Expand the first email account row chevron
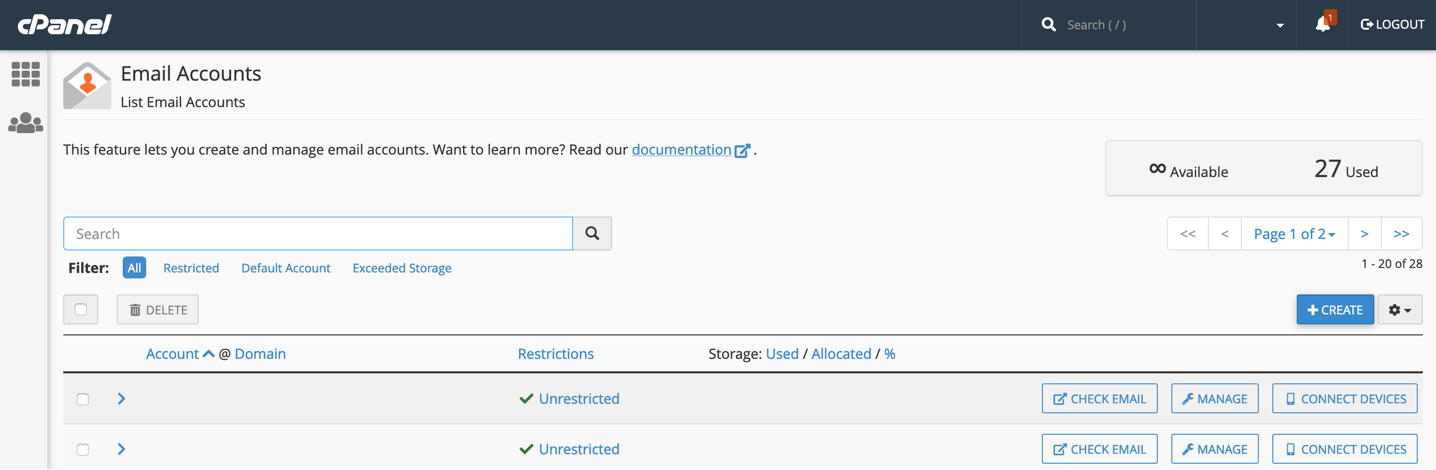The width and height of the screenshot is (1436, 470). (x=121, y=399)
